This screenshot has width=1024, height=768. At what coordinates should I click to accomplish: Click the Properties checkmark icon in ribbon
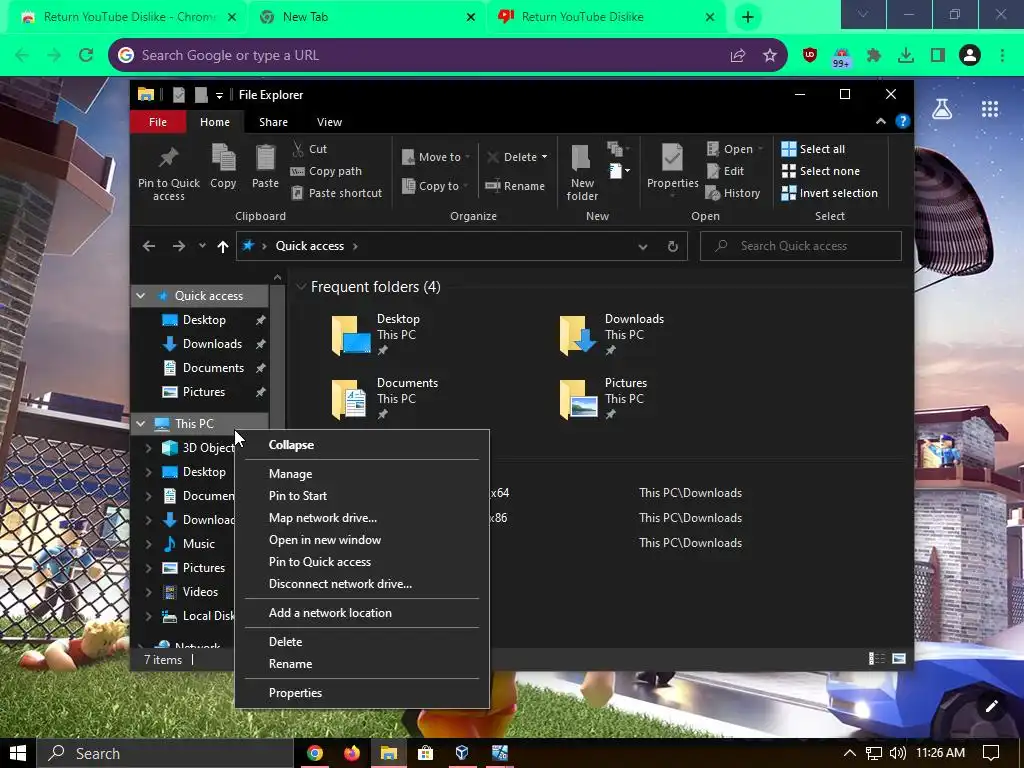tap(672, 158)
